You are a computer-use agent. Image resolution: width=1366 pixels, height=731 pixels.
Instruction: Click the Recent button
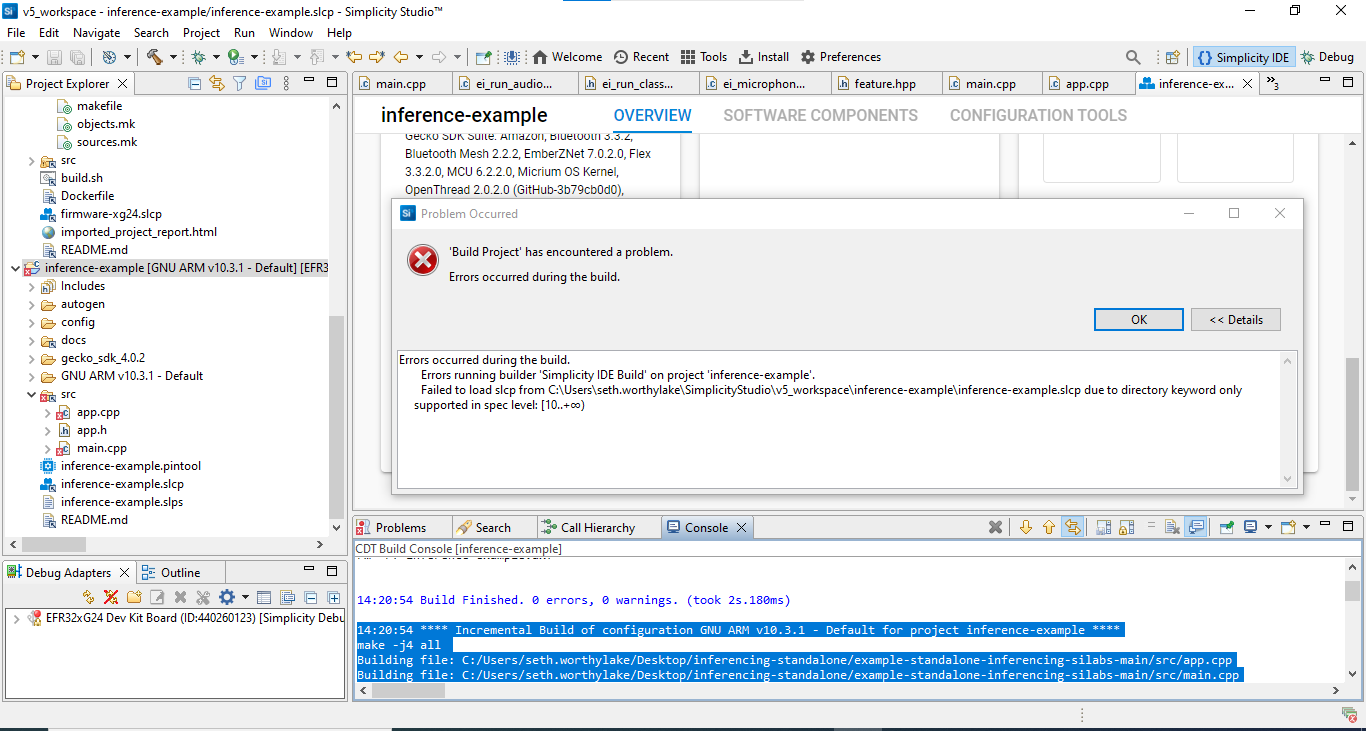click(641, 57)
